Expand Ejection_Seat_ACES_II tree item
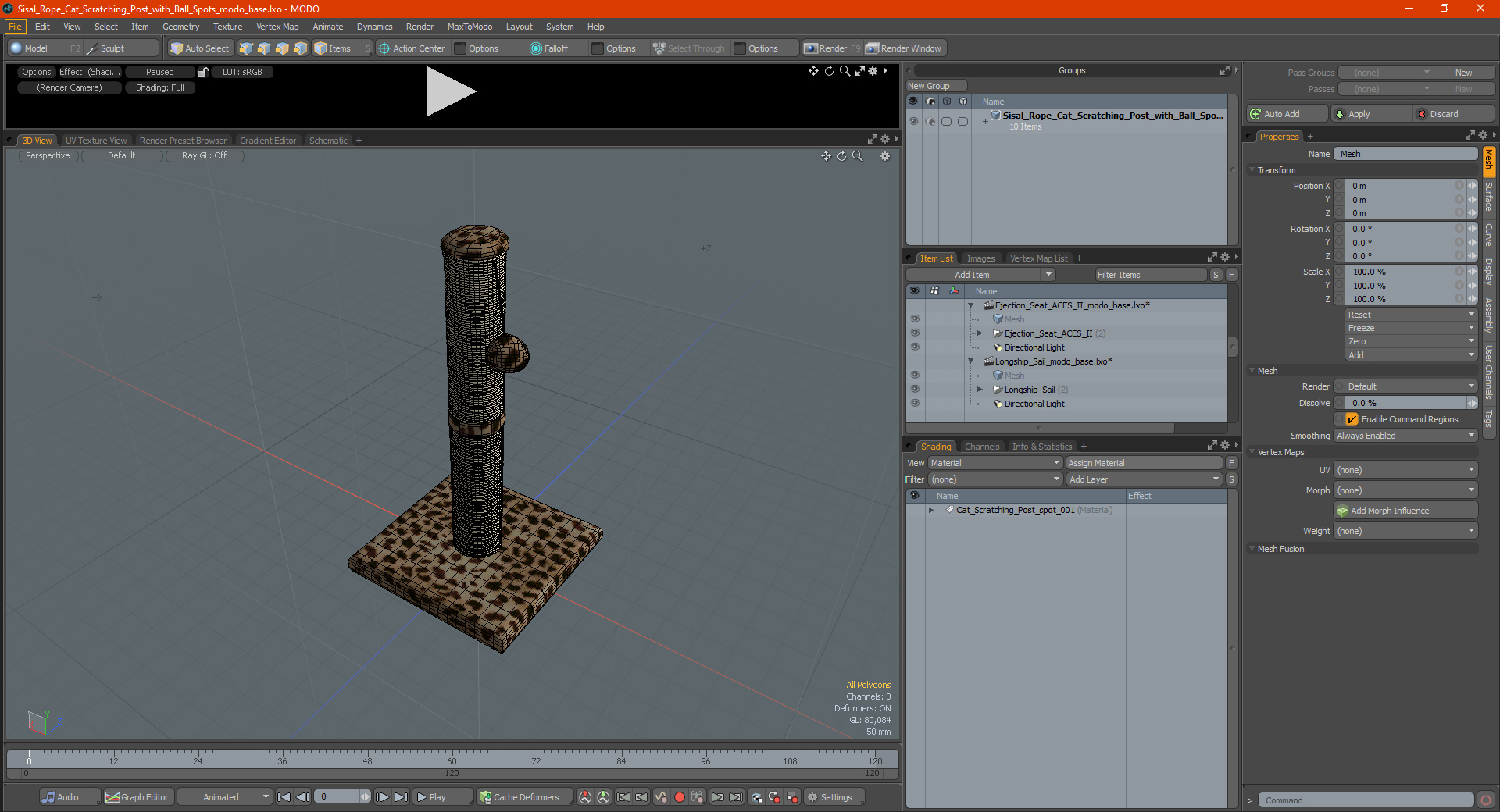 [980, 333]
